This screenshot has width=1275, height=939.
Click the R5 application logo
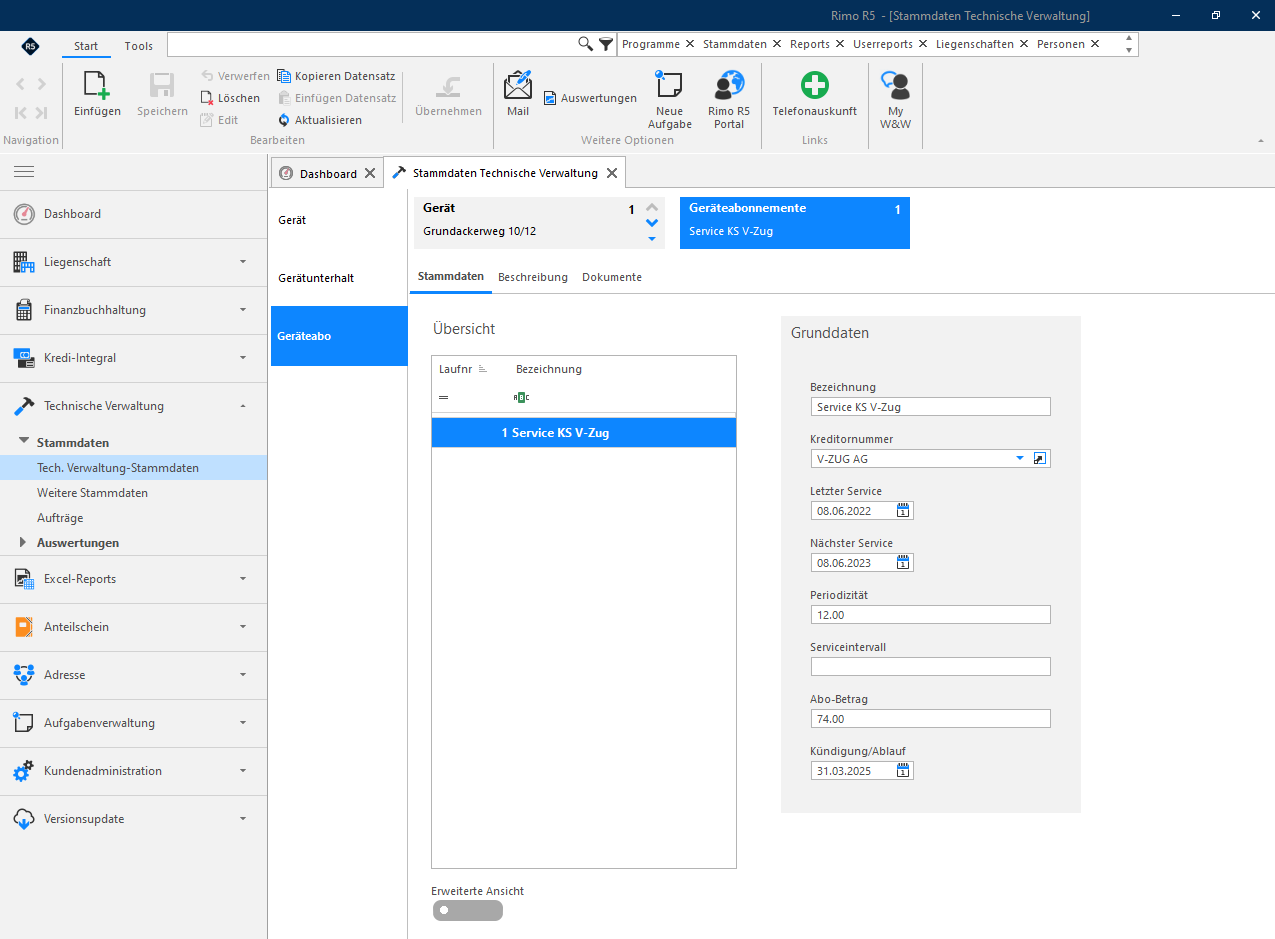coord(31,46)
